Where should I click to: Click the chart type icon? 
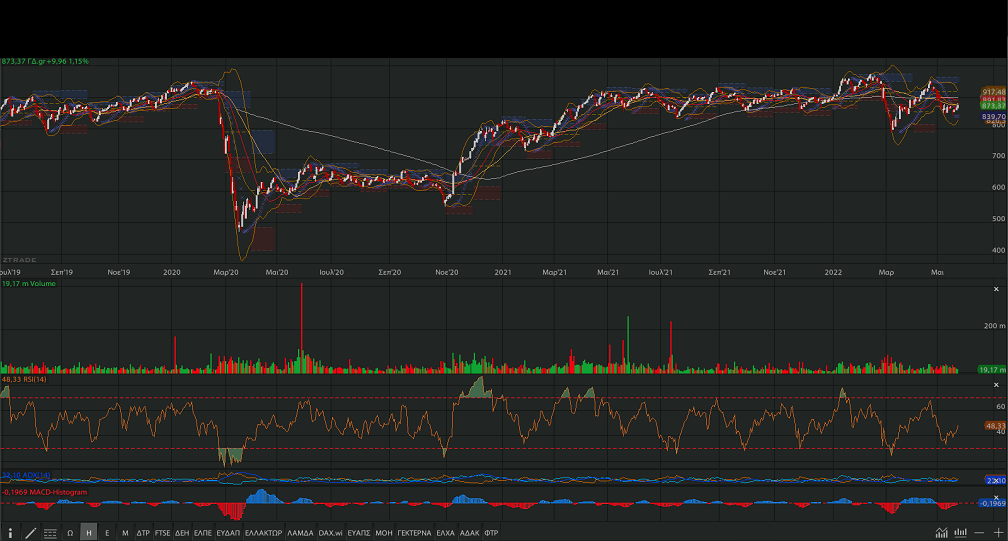942,533
